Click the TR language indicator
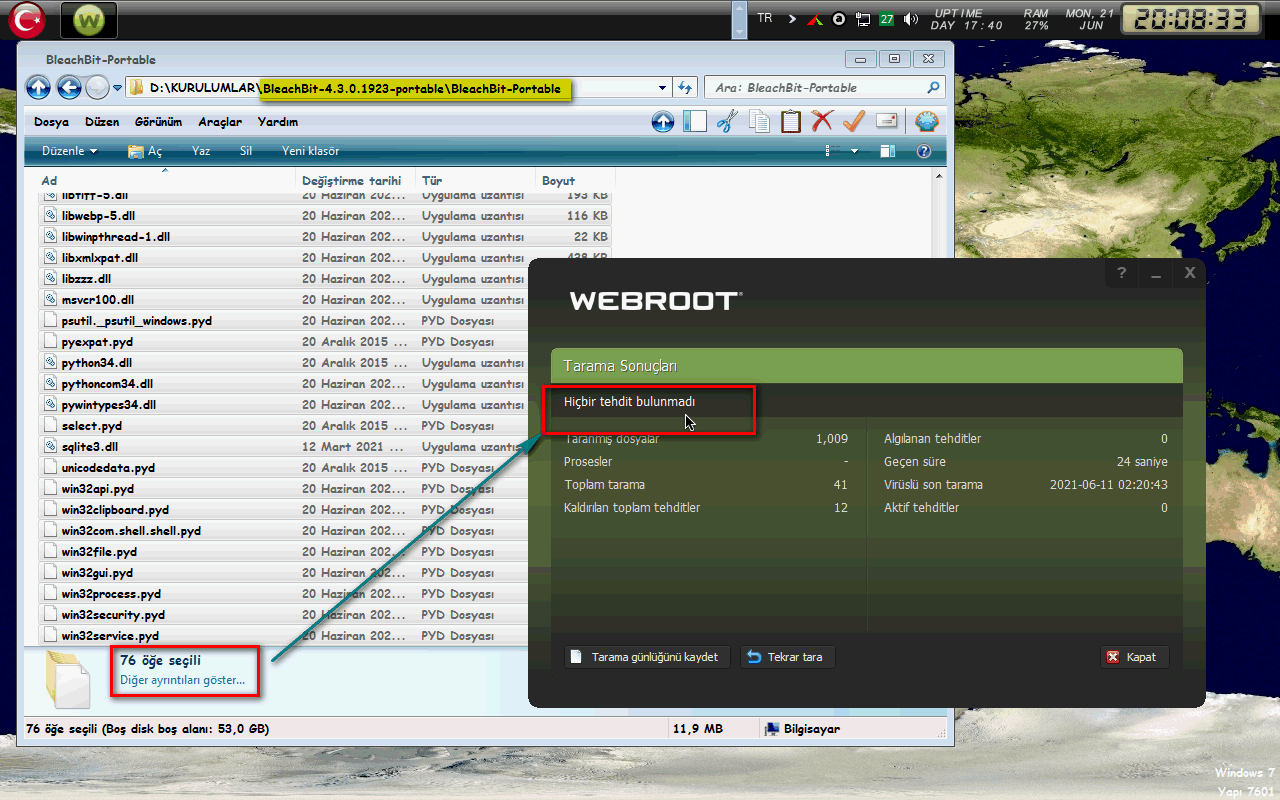Image resolution: width=1280 pixels, height=800 pixels. (x=765, y=18)
